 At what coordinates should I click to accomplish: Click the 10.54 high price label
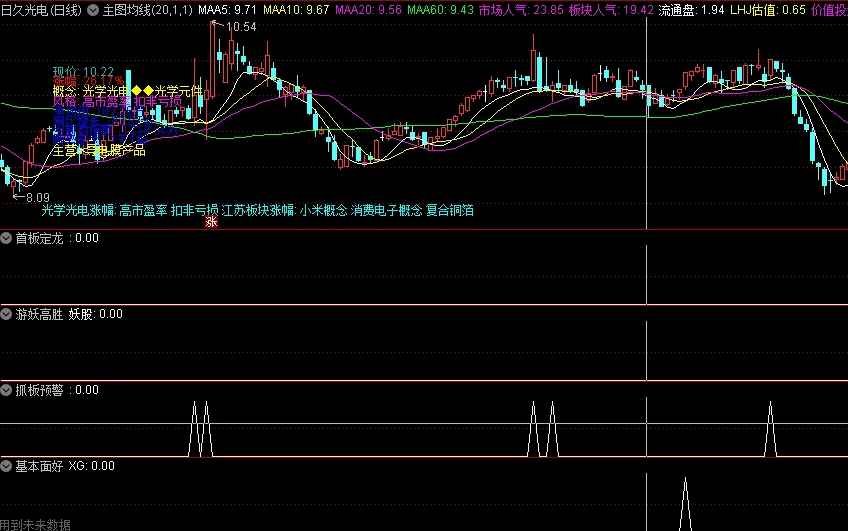(x=241, y=26)
